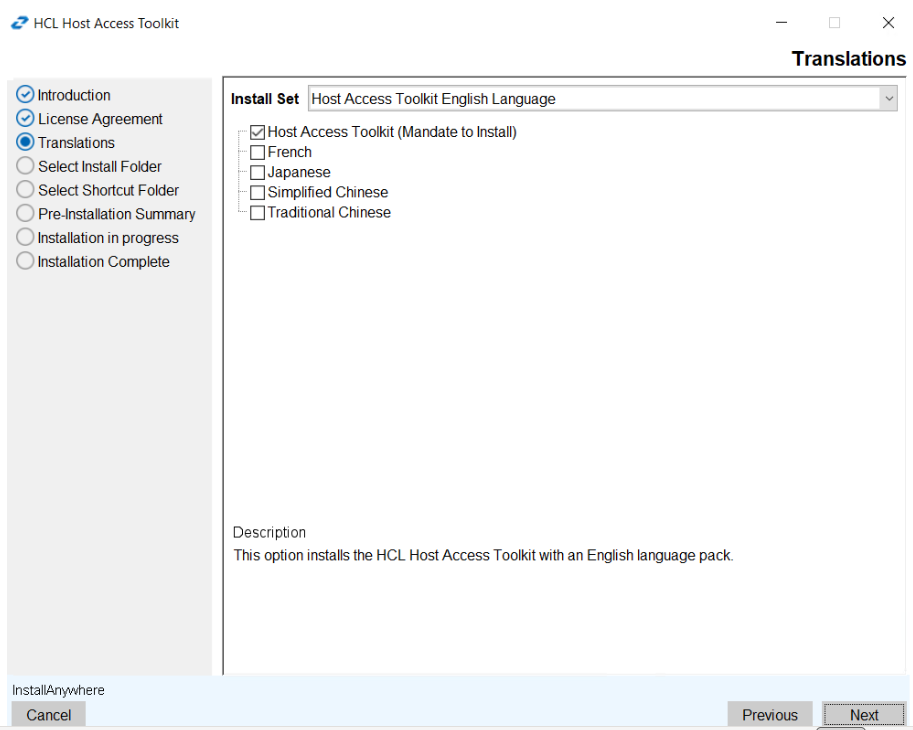Click the Host Access Toolkit tree item text

(x=392, y=132)
